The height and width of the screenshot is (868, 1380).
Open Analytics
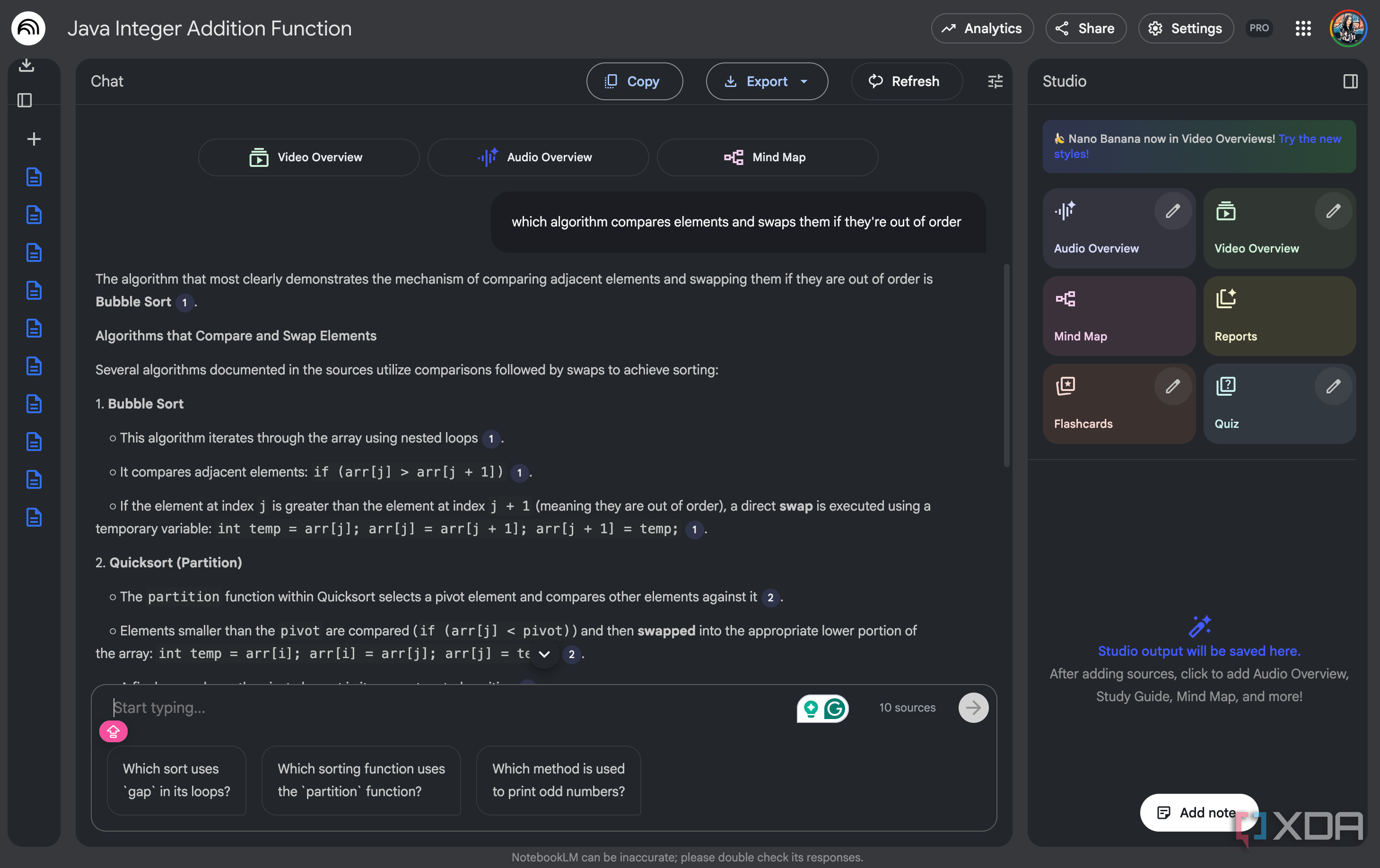coord(982,28)
